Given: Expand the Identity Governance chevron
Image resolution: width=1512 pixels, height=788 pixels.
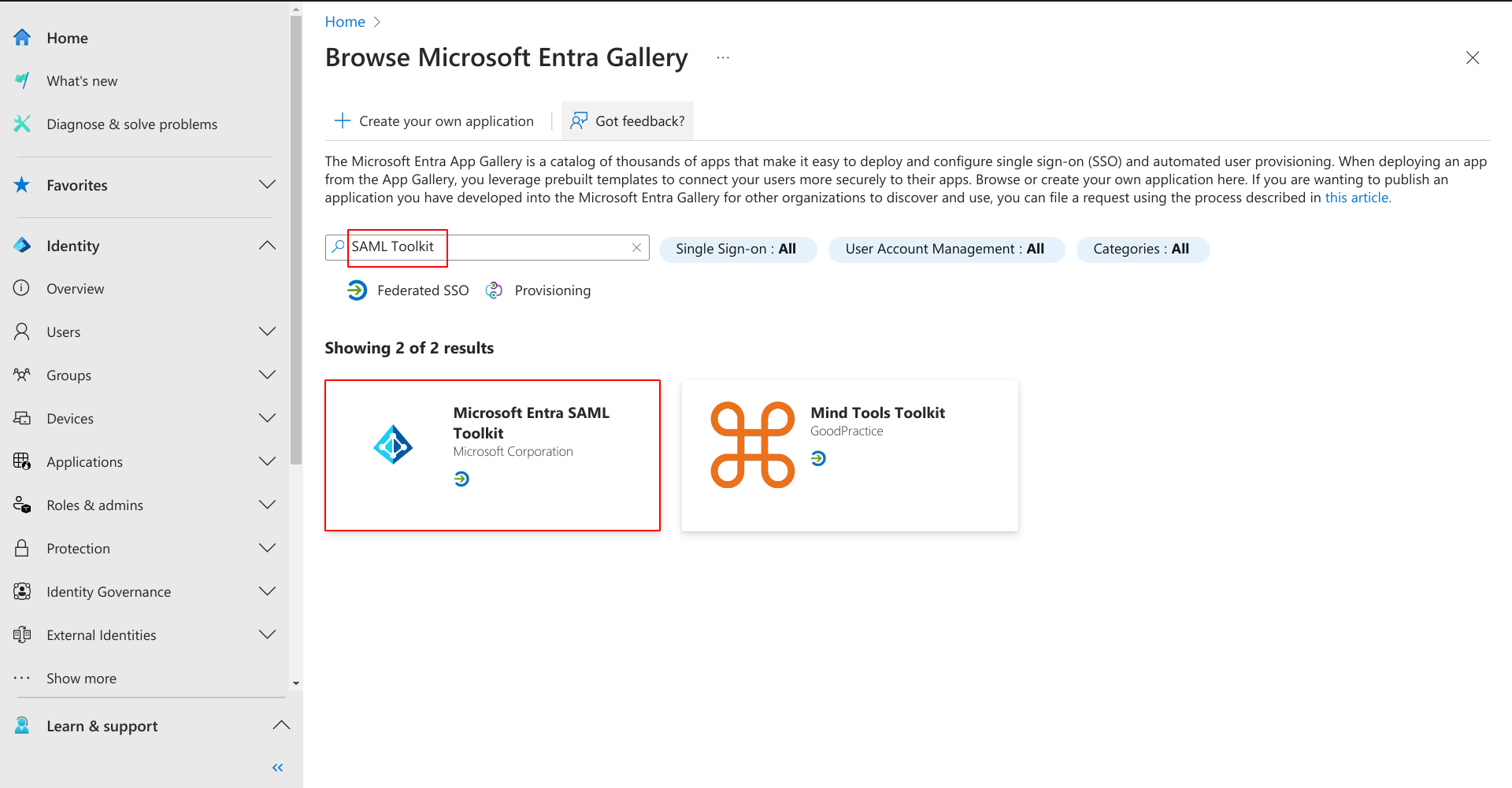Looking at the screenshot, I should click(x=268, y=591).
